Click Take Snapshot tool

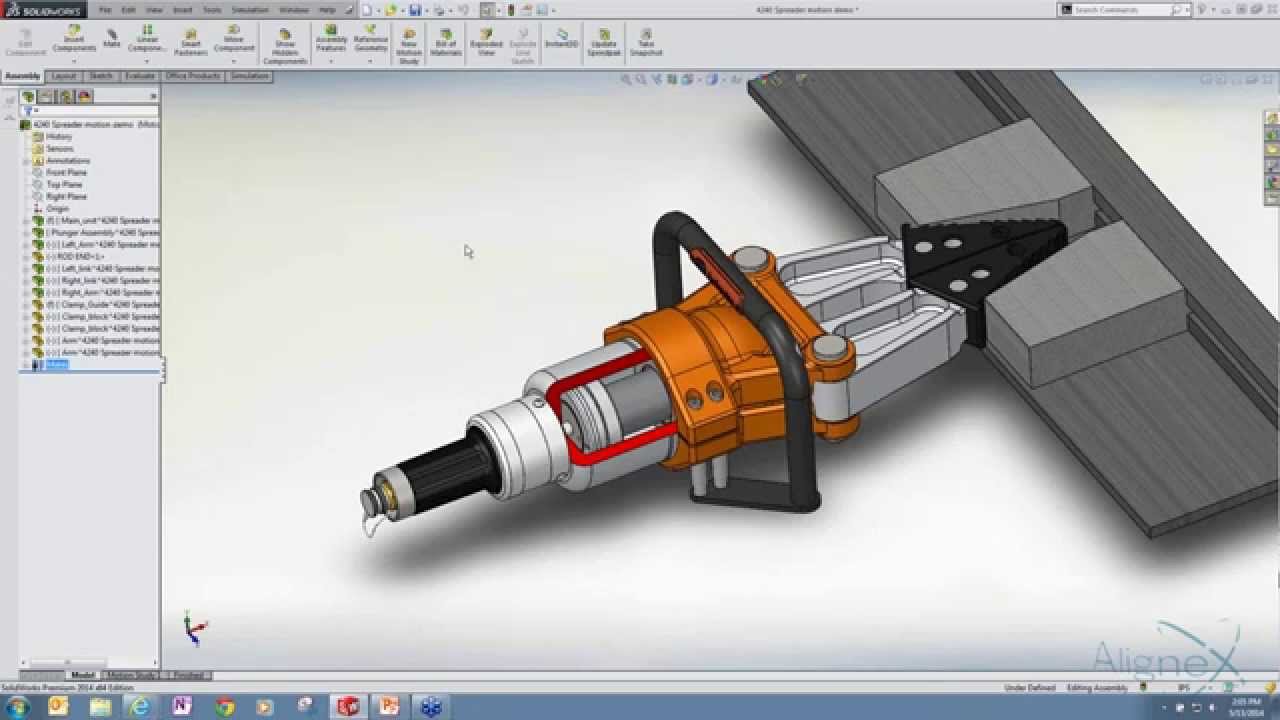pos(646,41)
